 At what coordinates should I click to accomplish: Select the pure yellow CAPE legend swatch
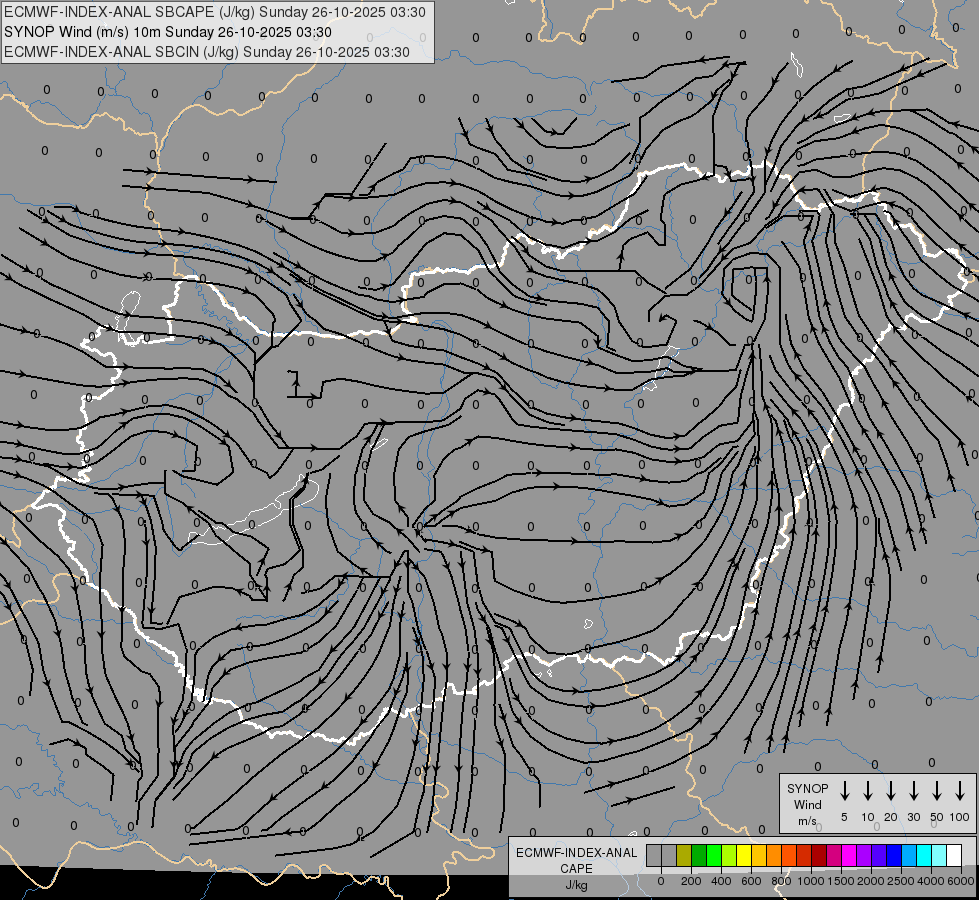[744, 855]
